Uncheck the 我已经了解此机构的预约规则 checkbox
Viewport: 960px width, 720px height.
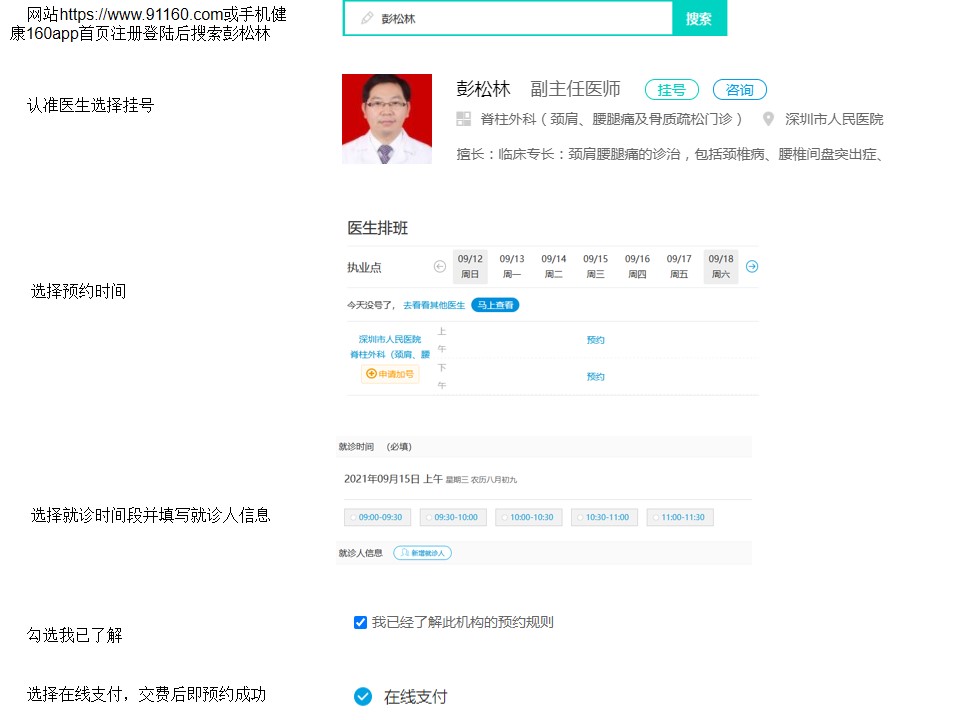[x=360, y=622]
